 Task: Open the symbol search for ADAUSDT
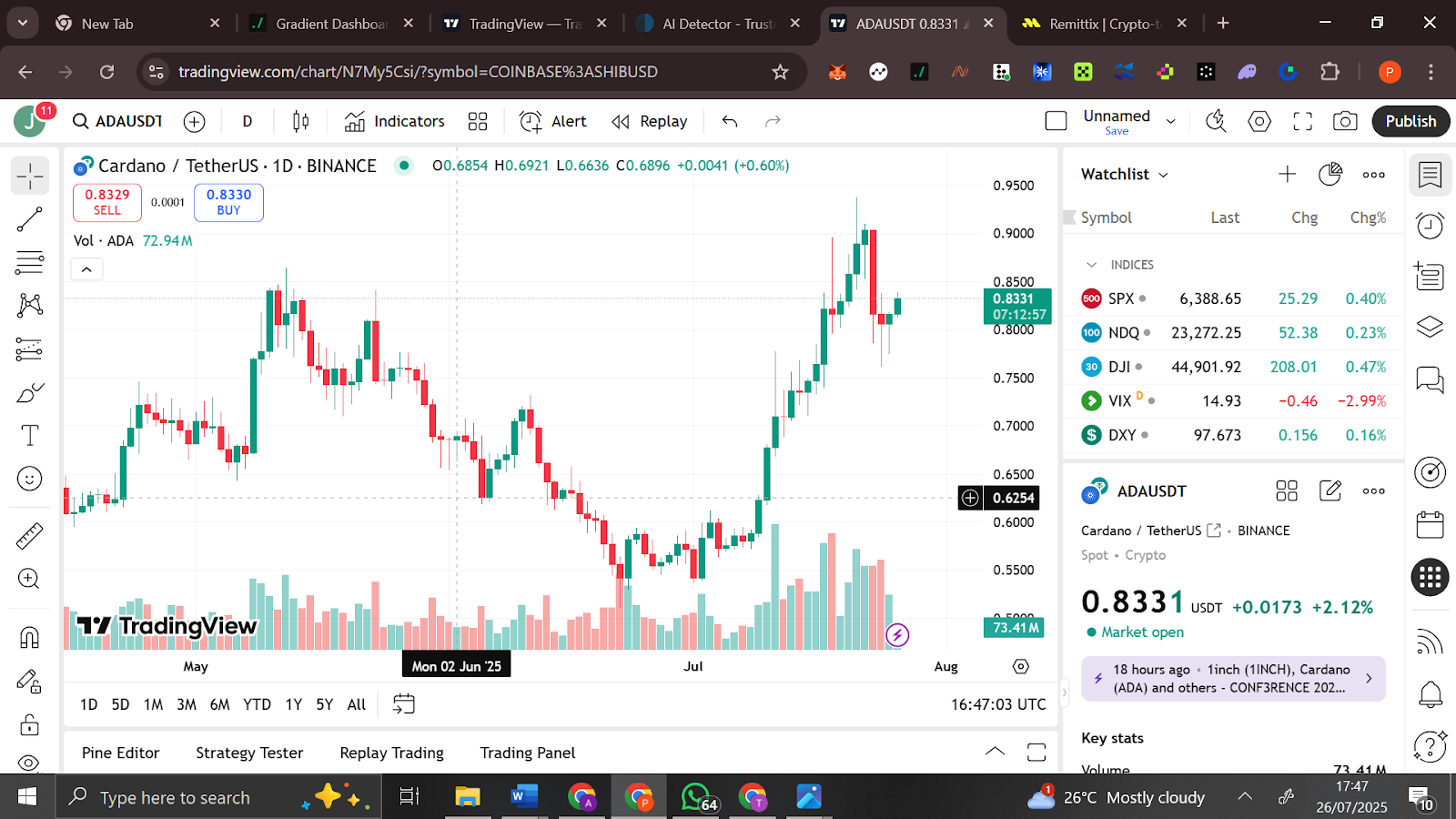[x=117, y=121]
